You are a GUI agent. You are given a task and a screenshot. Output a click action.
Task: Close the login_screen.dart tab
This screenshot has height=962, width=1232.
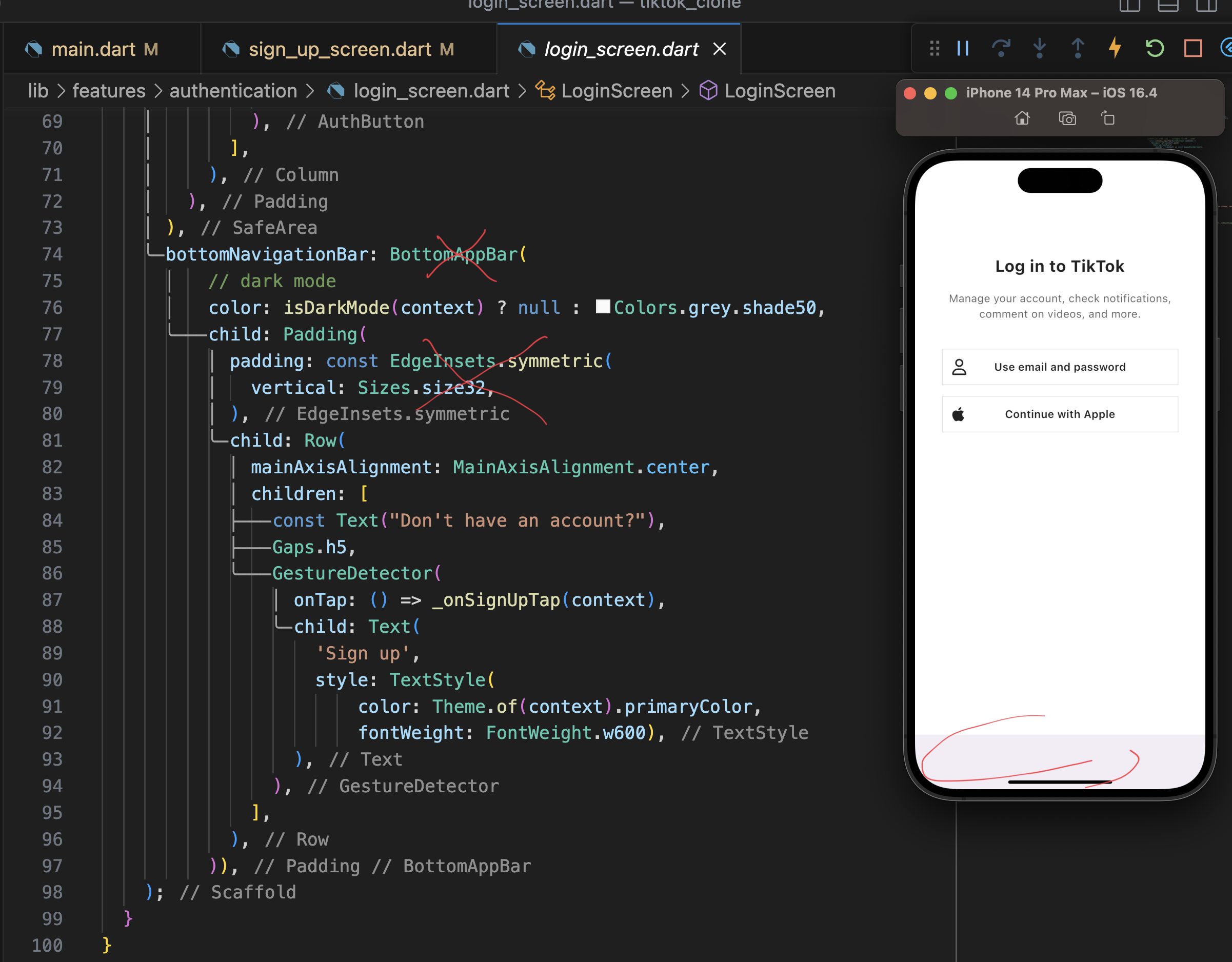pyautogui.click(x=719, y=50)
